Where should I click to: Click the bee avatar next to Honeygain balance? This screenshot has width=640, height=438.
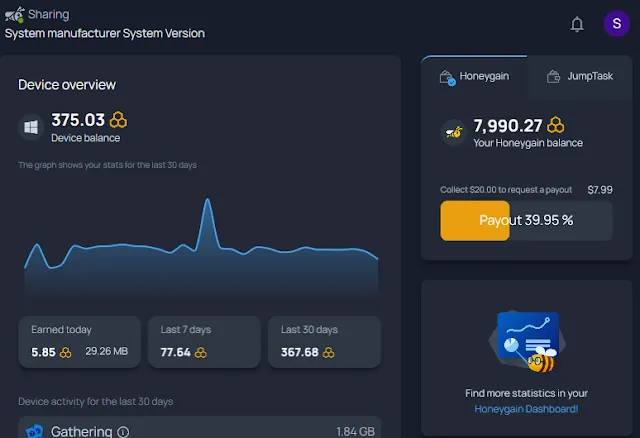tap(454, 132)
